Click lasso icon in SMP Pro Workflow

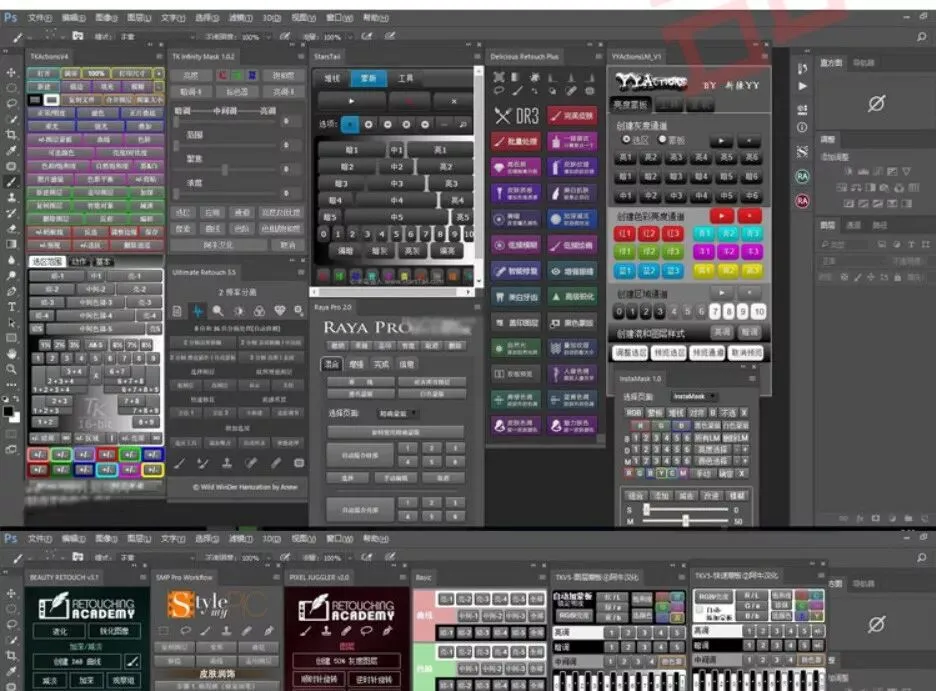coord(186,630)
